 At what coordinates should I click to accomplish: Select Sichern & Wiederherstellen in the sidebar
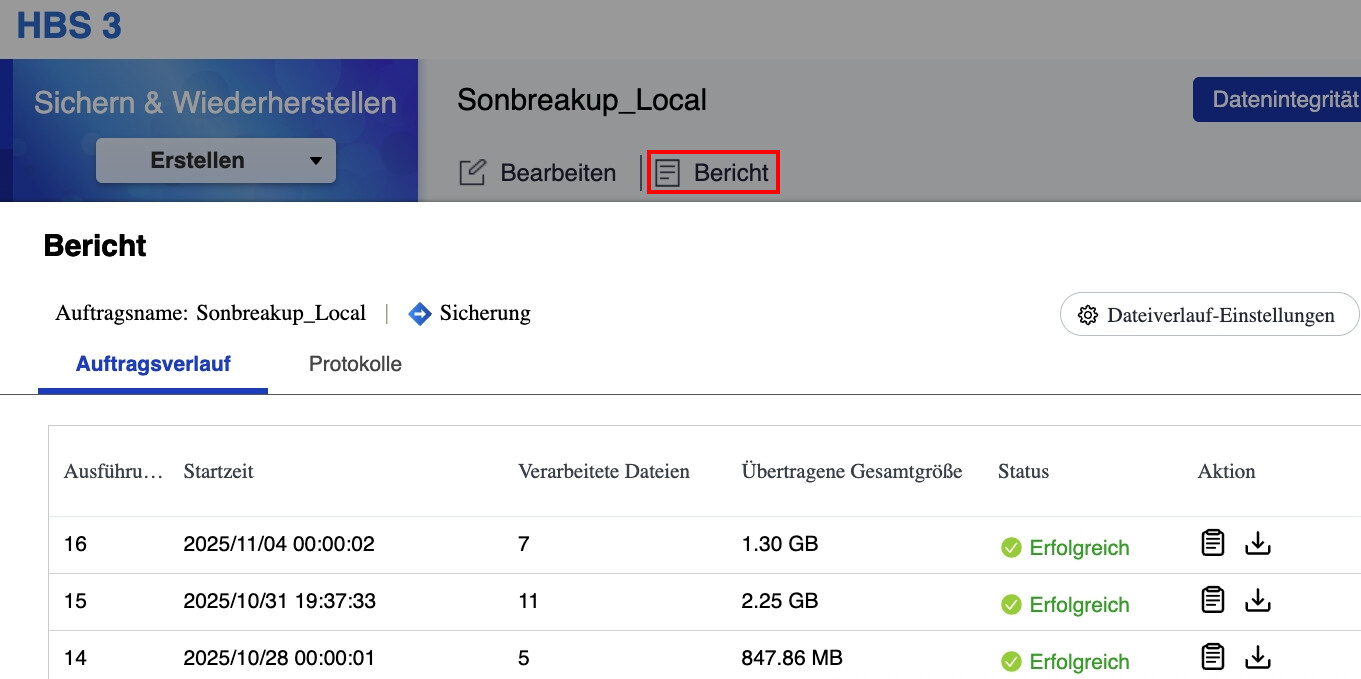pyautogui.click(x=215, y=103)
